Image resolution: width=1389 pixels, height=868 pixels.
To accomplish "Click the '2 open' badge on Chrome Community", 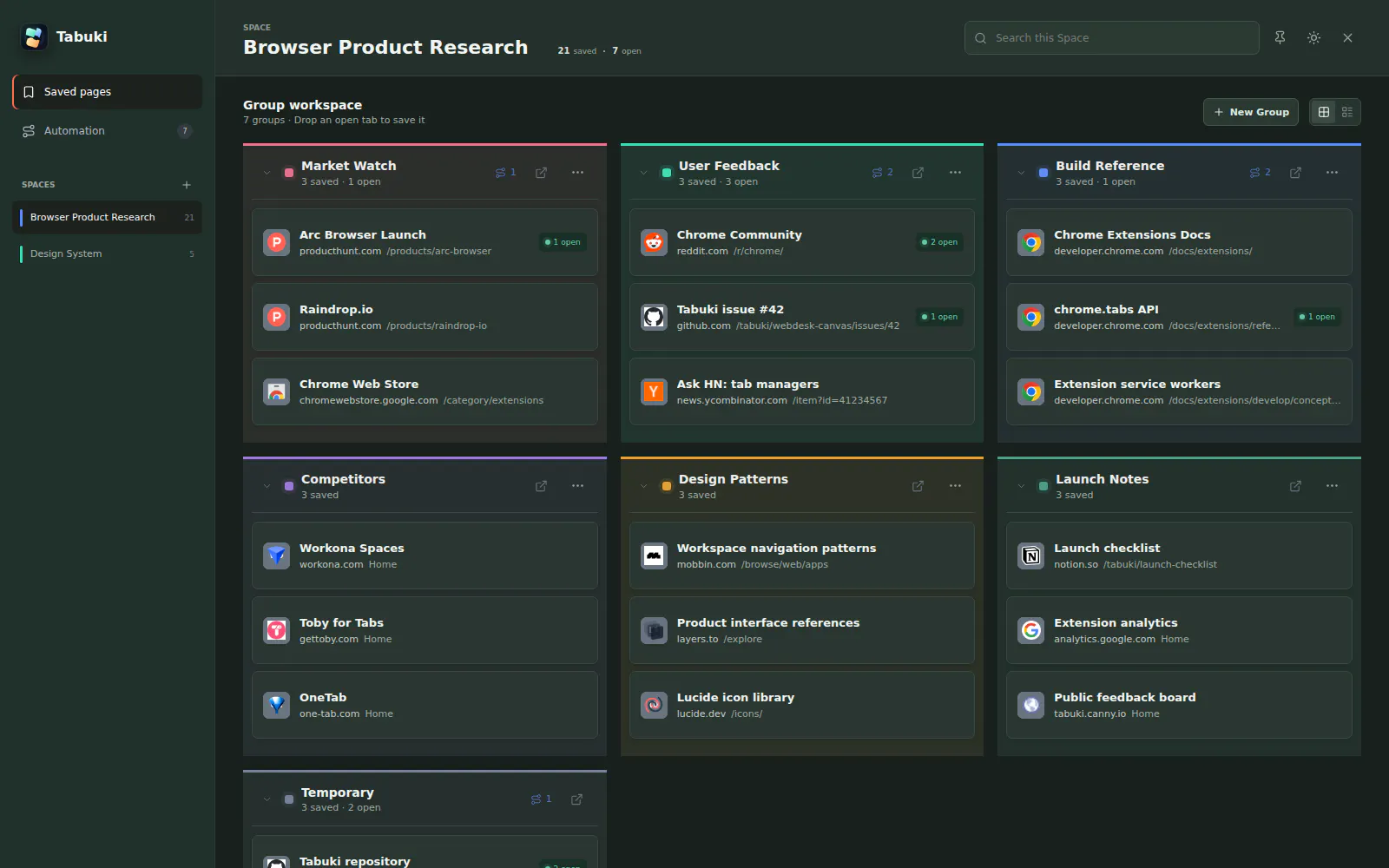I will pyautogui.click(x=940, y=242).
